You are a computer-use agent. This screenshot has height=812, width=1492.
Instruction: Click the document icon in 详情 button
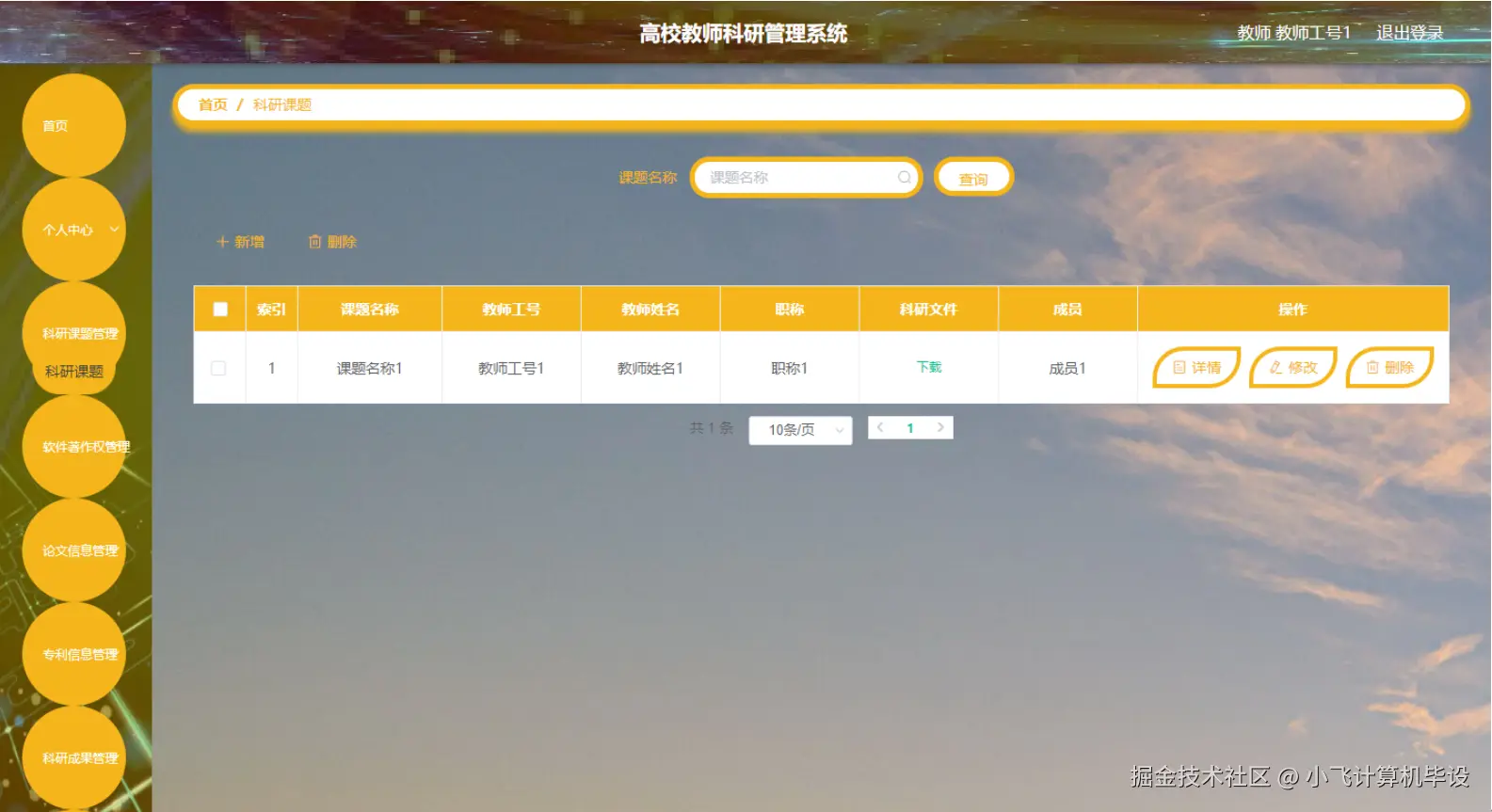click(1179, 367)
